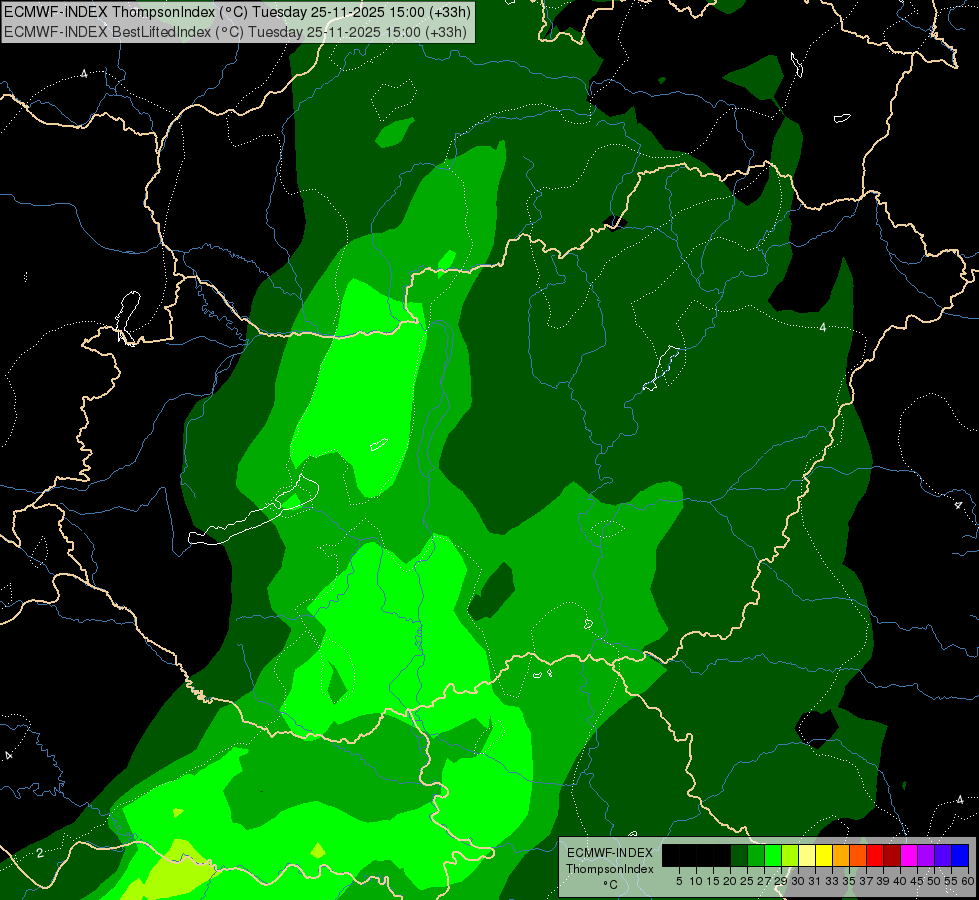Click the legend tick value 25
Image resolution: width=979 pixels, height=900 pixels.
tap(747, 881)
